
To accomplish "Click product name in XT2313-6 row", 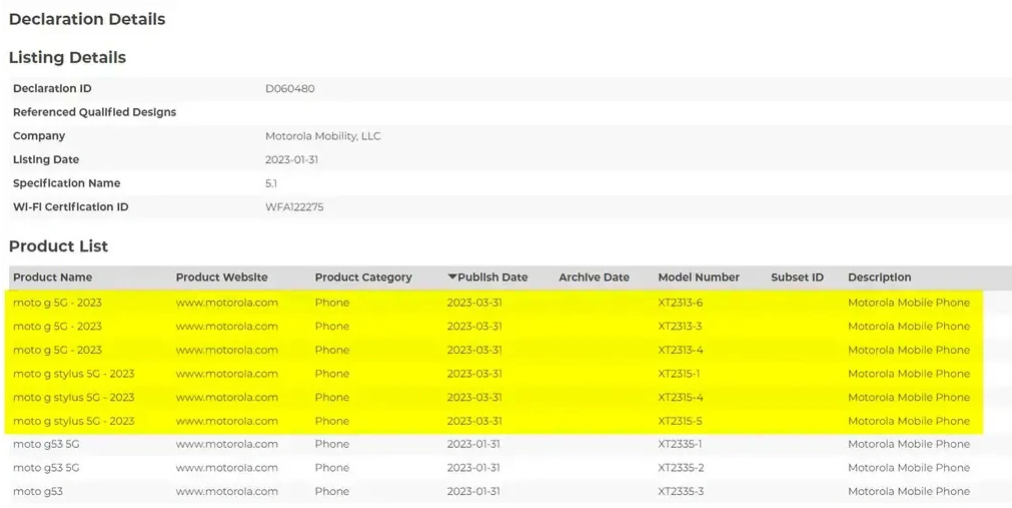I will [57, 302].
